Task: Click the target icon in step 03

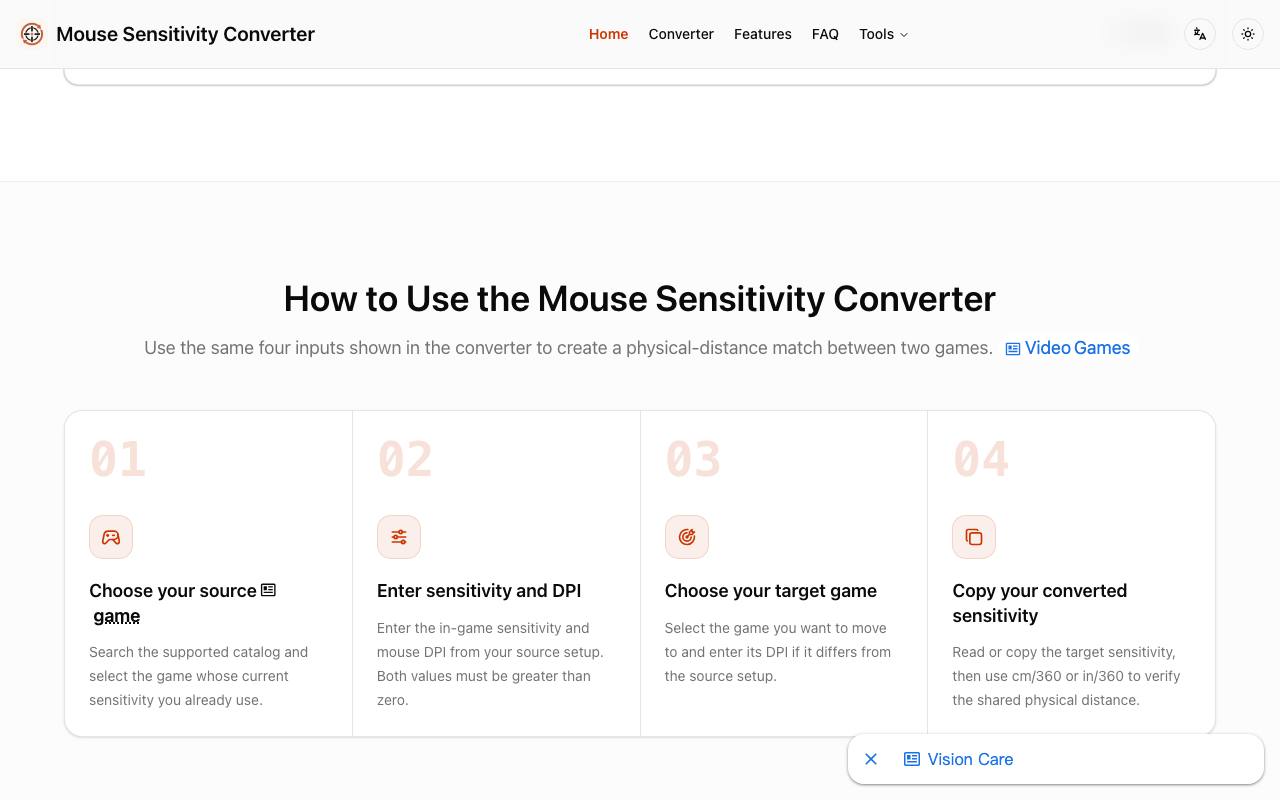Action: point(687,537)
